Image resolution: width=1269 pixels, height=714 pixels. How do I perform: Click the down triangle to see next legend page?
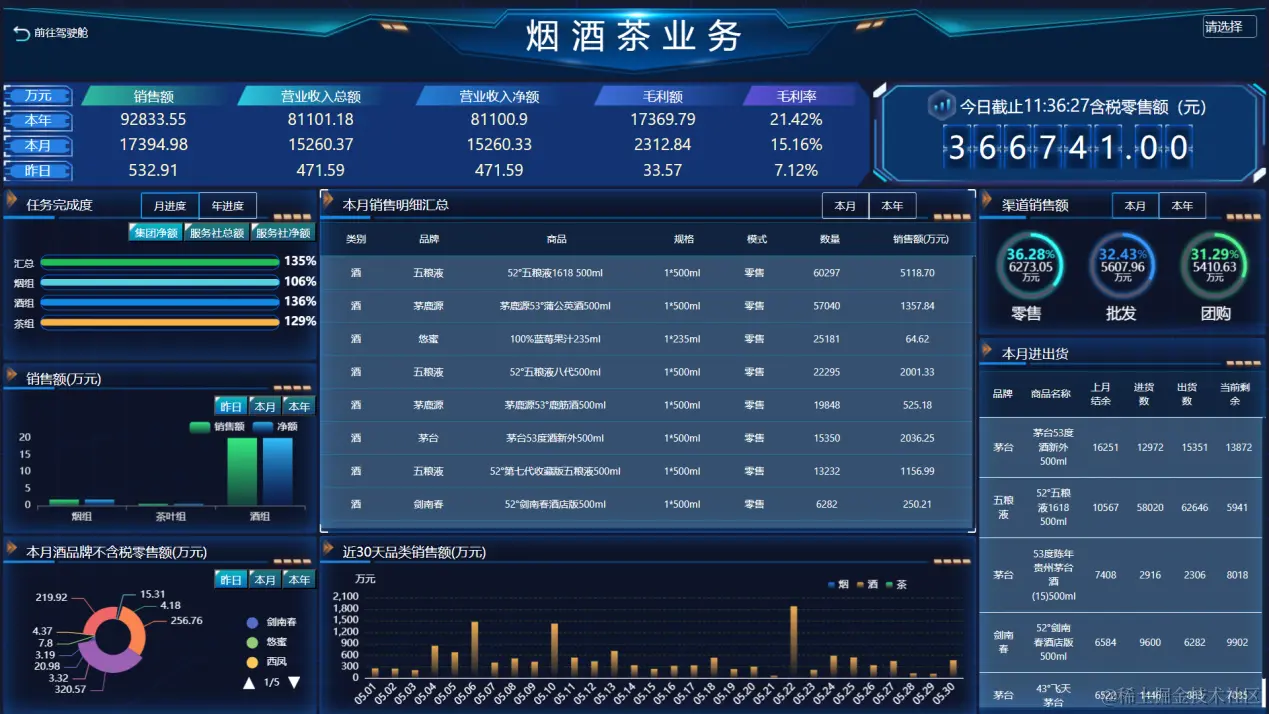point(293,682)
